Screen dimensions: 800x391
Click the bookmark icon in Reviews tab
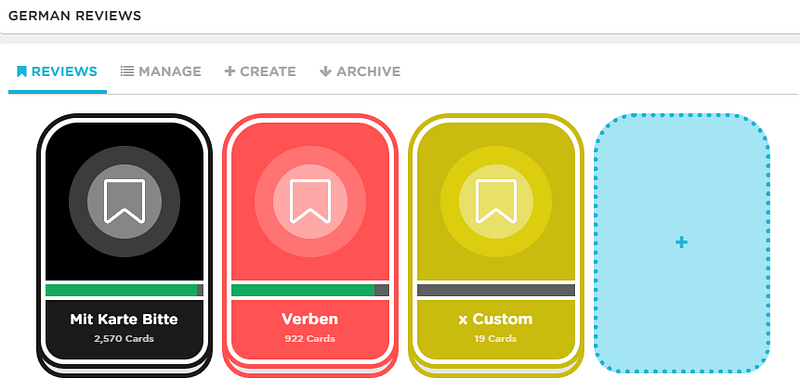coord(21,71)
